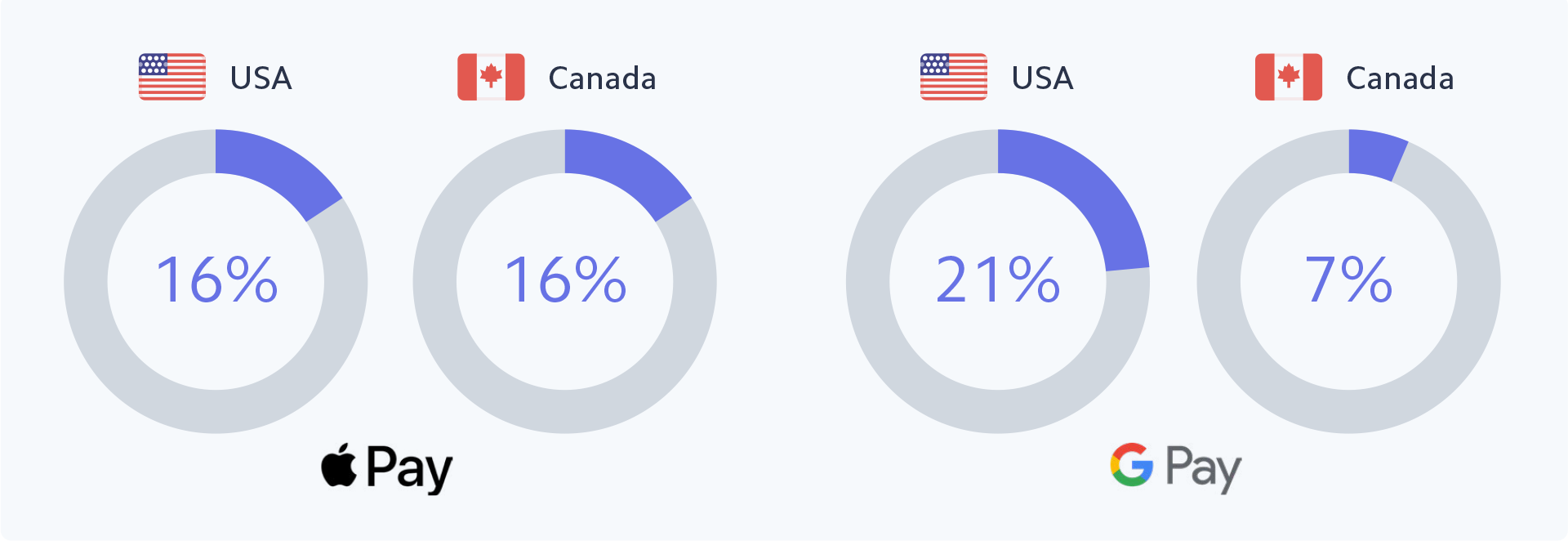Select the Canada label in the Google Pay group
This screenshot has width=1568, height=541.
(x=1400, y=78)
